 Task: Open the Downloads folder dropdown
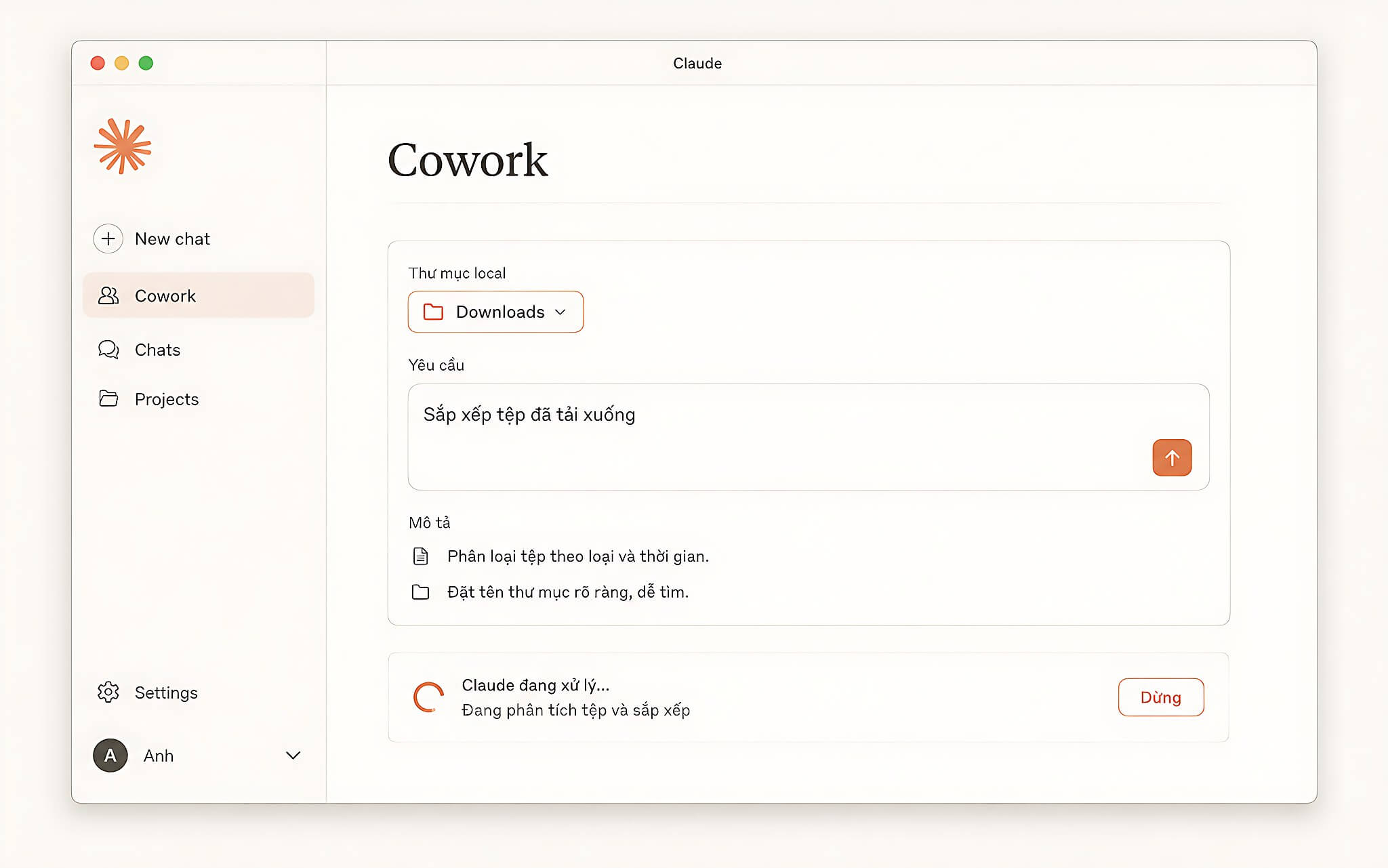point(495,312)
